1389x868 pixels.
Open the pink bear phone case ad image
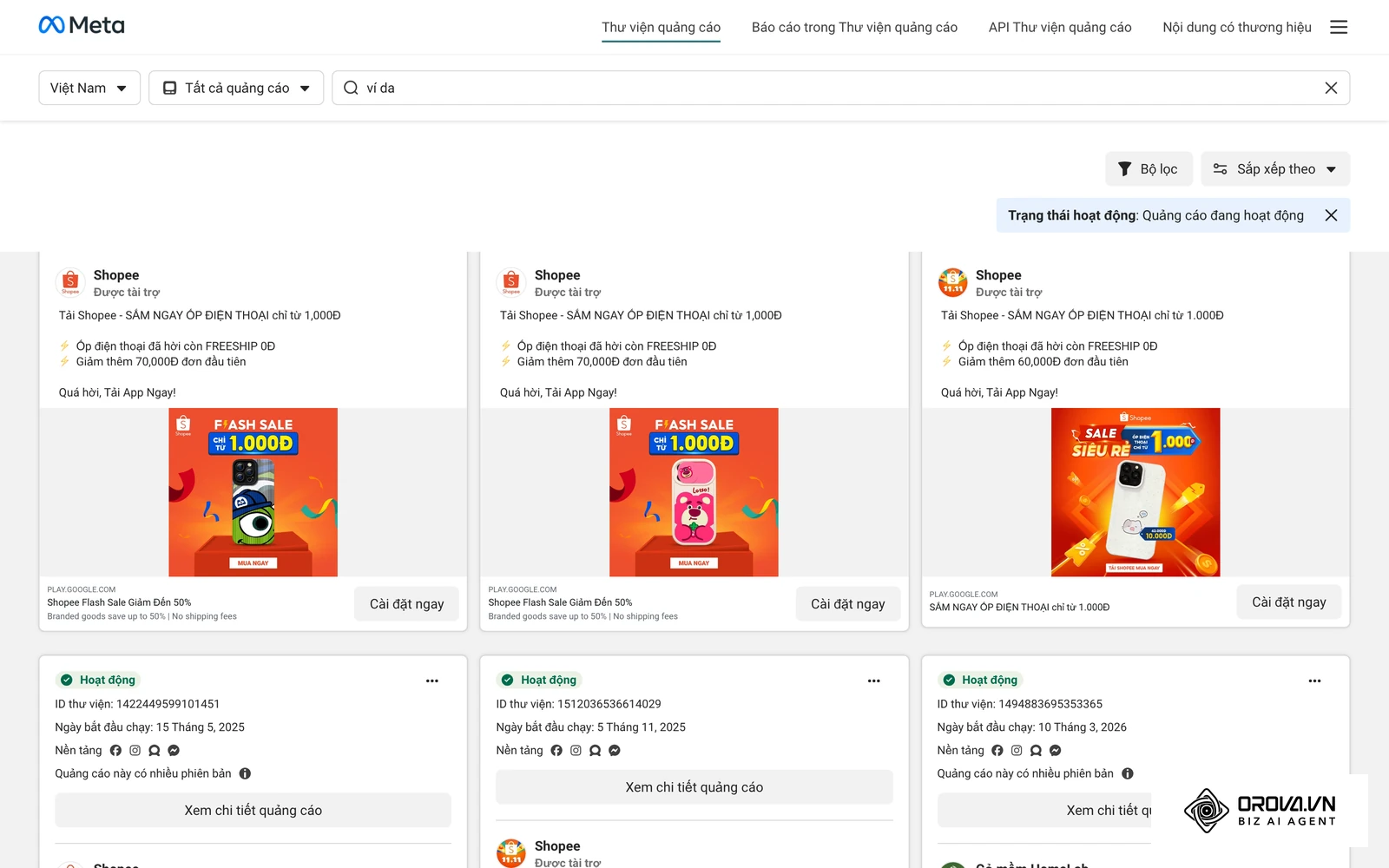[694, 492]
